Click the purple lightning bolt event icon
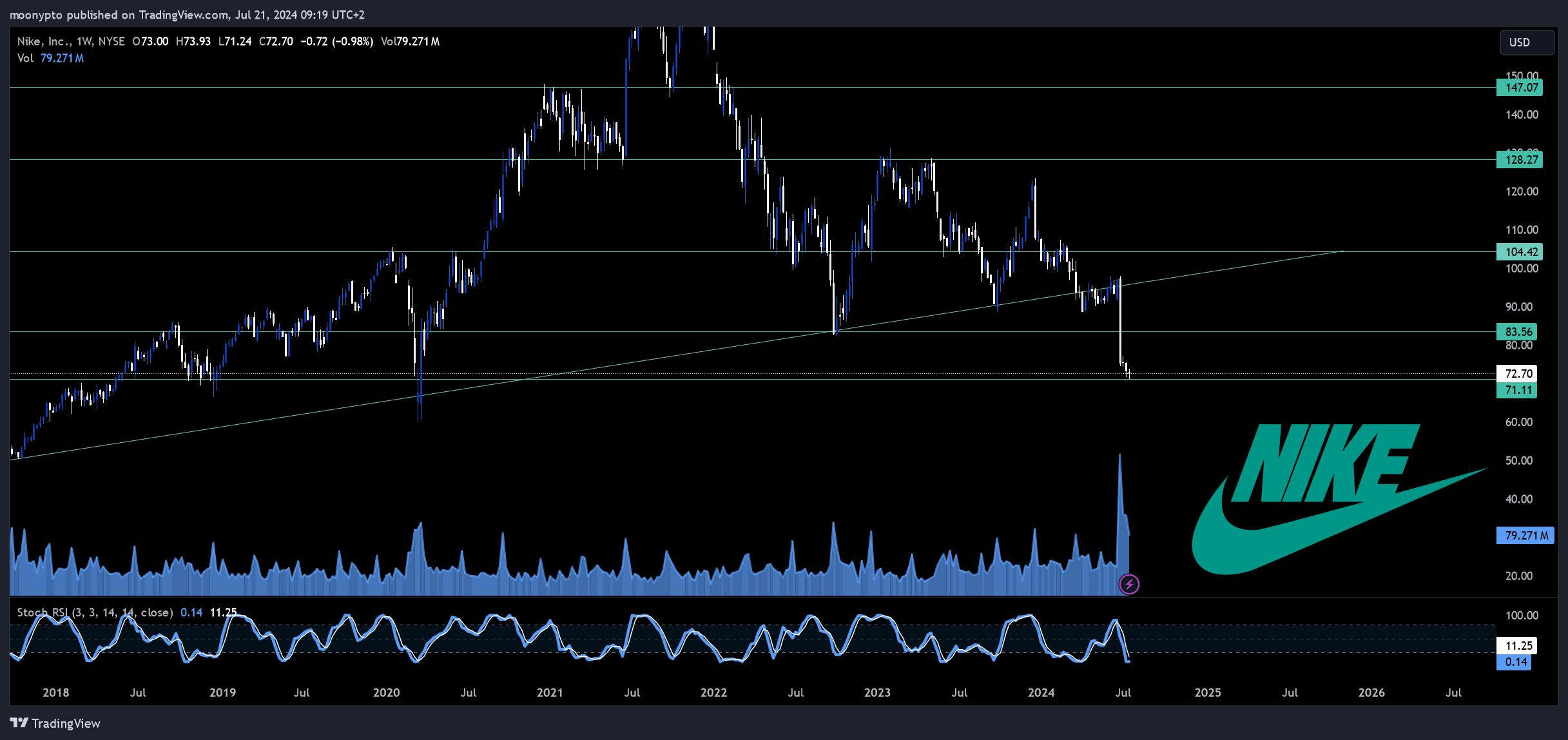1568x740 pixels. pos(1129,584)
